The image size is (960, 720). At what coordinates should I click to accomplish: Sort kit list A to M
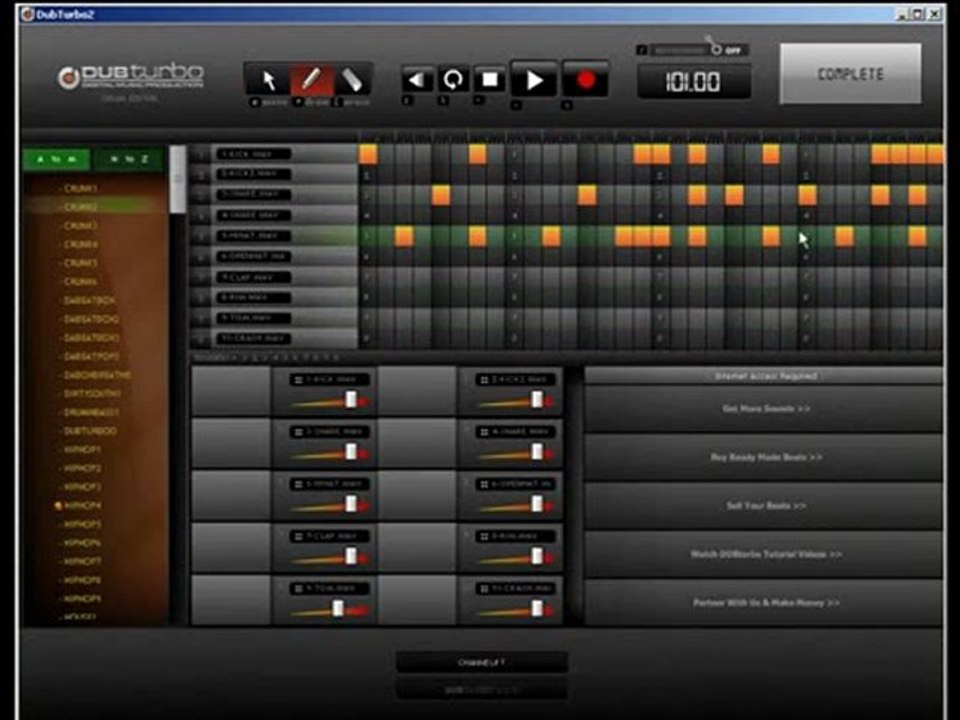point(56,159)
